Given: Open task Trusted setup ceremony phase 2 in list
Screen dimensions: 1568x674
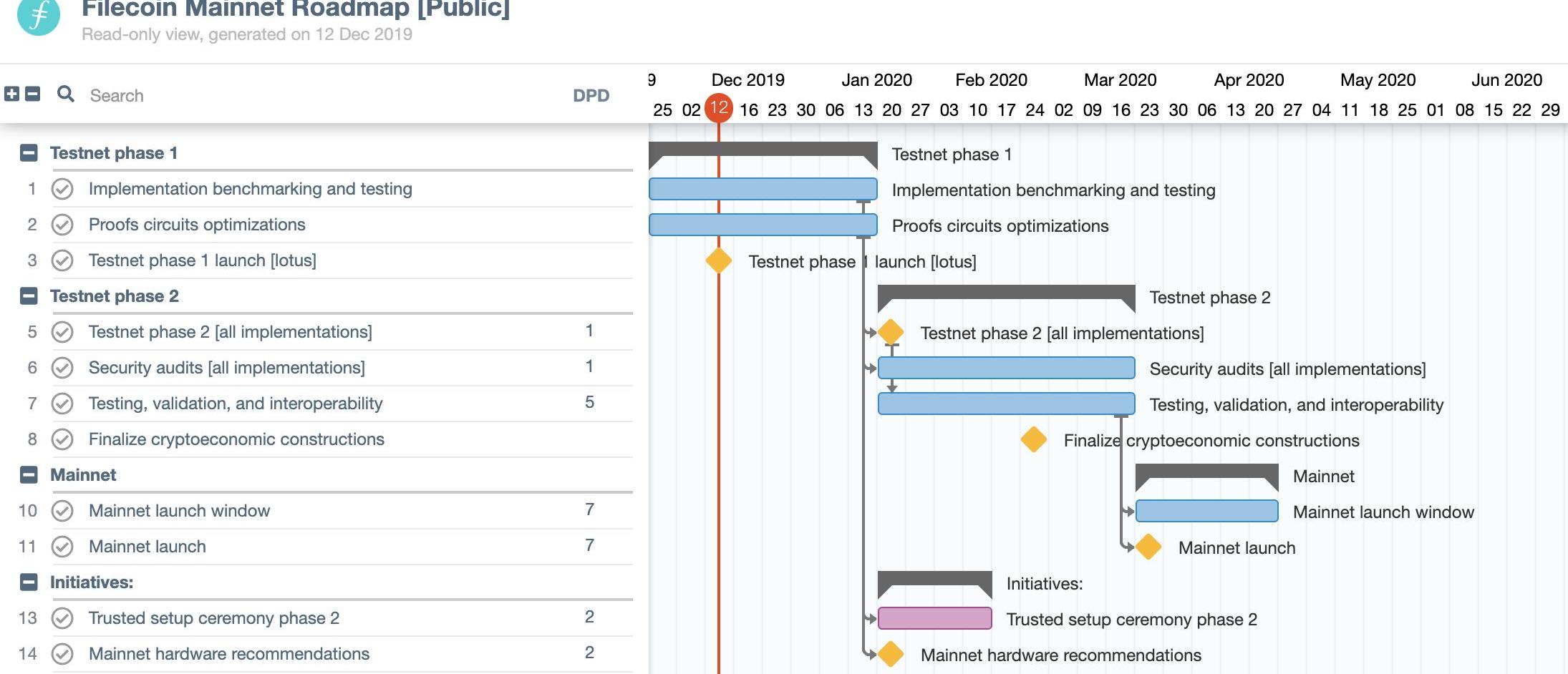Looking at the screenshot, I should click(x=214, y=618).
